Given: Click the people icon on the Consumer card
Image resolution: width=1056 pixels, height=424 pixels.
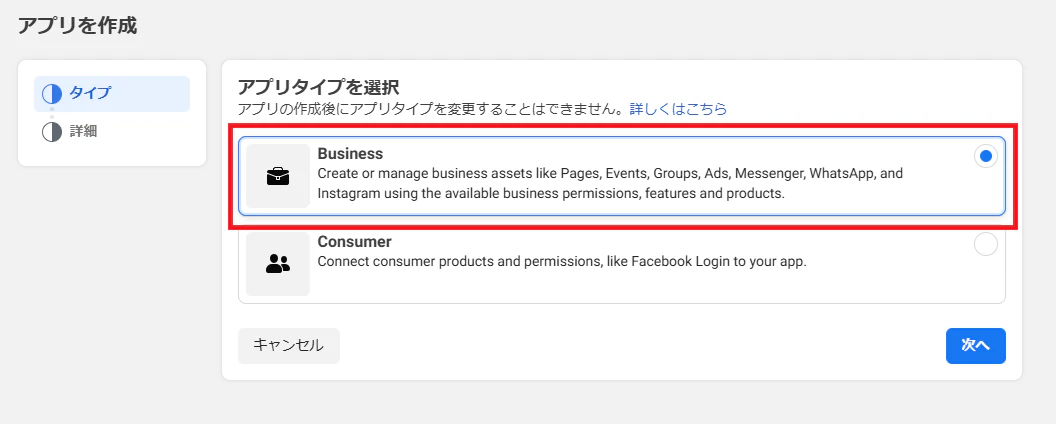Looking at the screenshot, I should pyautogui.click(x=277, y=264).
